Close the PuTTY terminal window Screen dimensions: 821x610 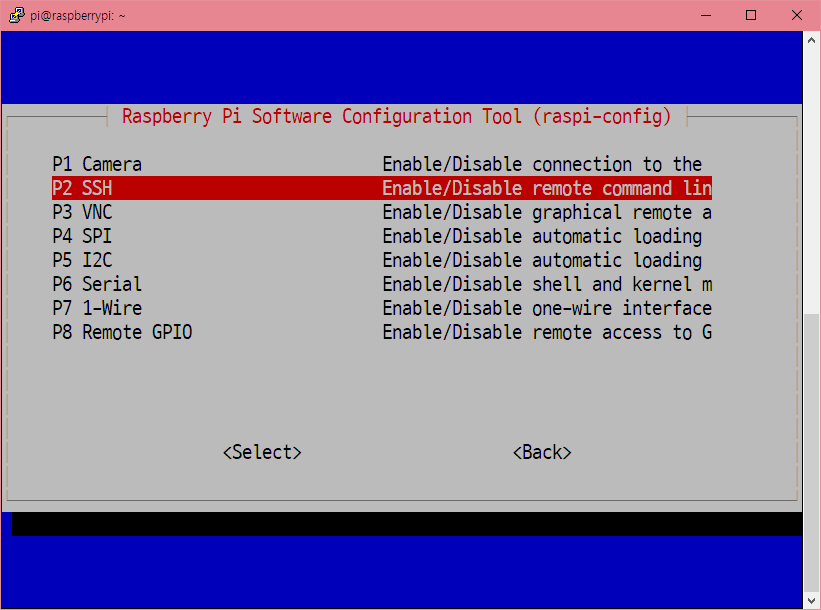coord(796,15)
